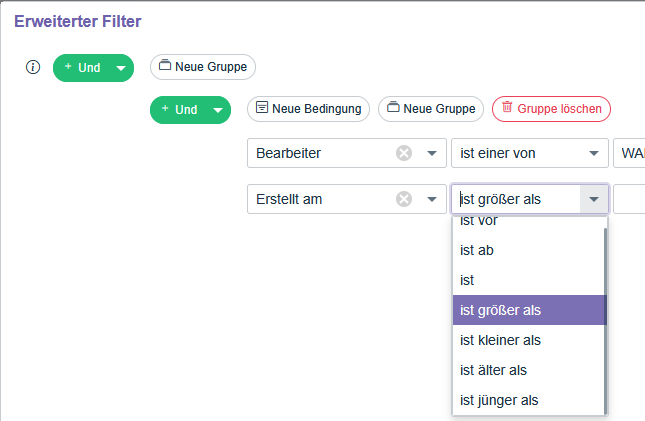Clear the Erstellt am field with the X icon
This screenshot has height=421, width=645.
click(x=404, y=199)
